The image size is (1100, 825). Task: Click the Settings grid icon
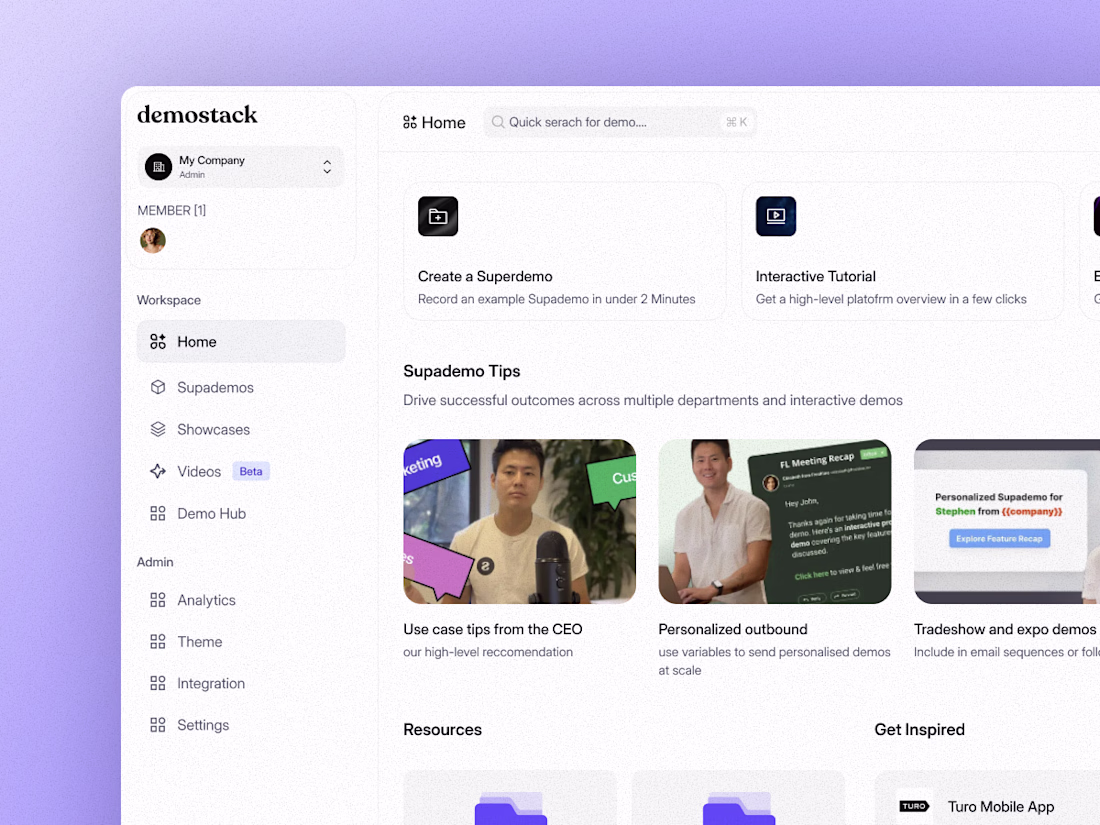(x=158, y=725)
